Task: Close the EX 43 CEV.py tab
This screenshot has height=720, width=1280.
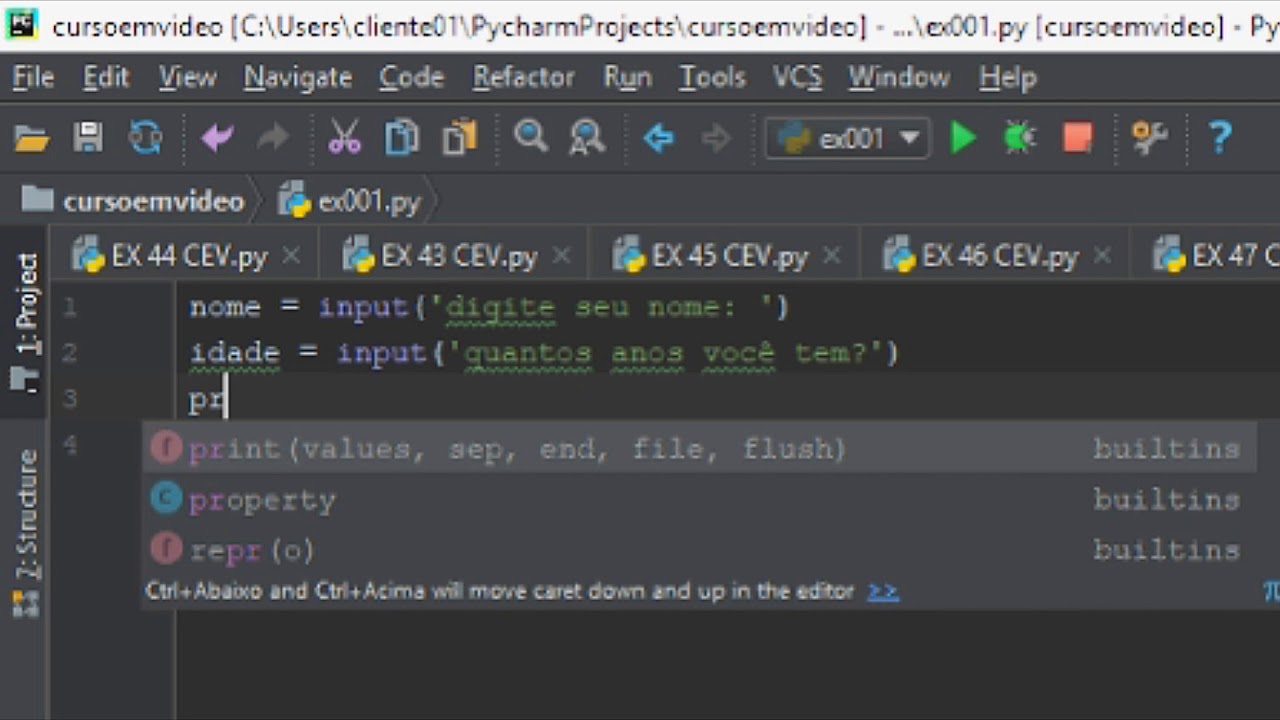Action: (x=561, y=257)
